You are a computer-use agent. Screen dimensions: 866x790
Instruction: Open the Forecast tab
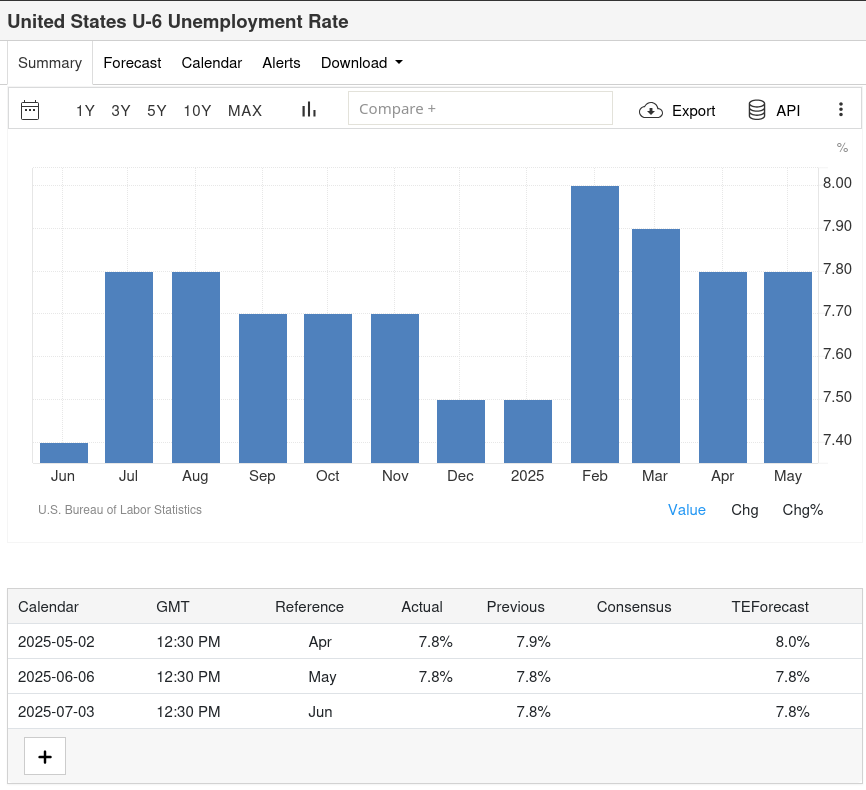pyautogui.click(x=132, y=63)
